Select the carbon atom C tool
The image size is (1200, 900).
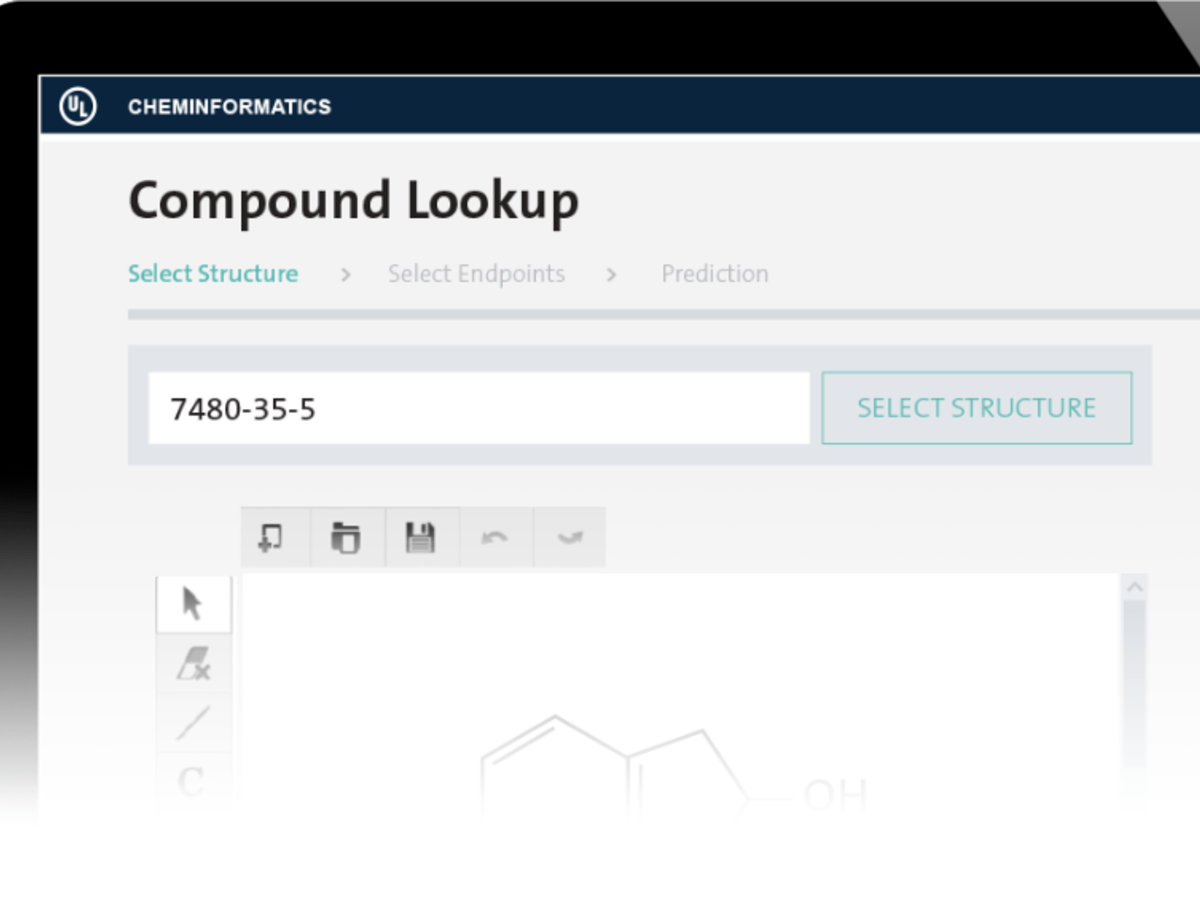(193, 780)
